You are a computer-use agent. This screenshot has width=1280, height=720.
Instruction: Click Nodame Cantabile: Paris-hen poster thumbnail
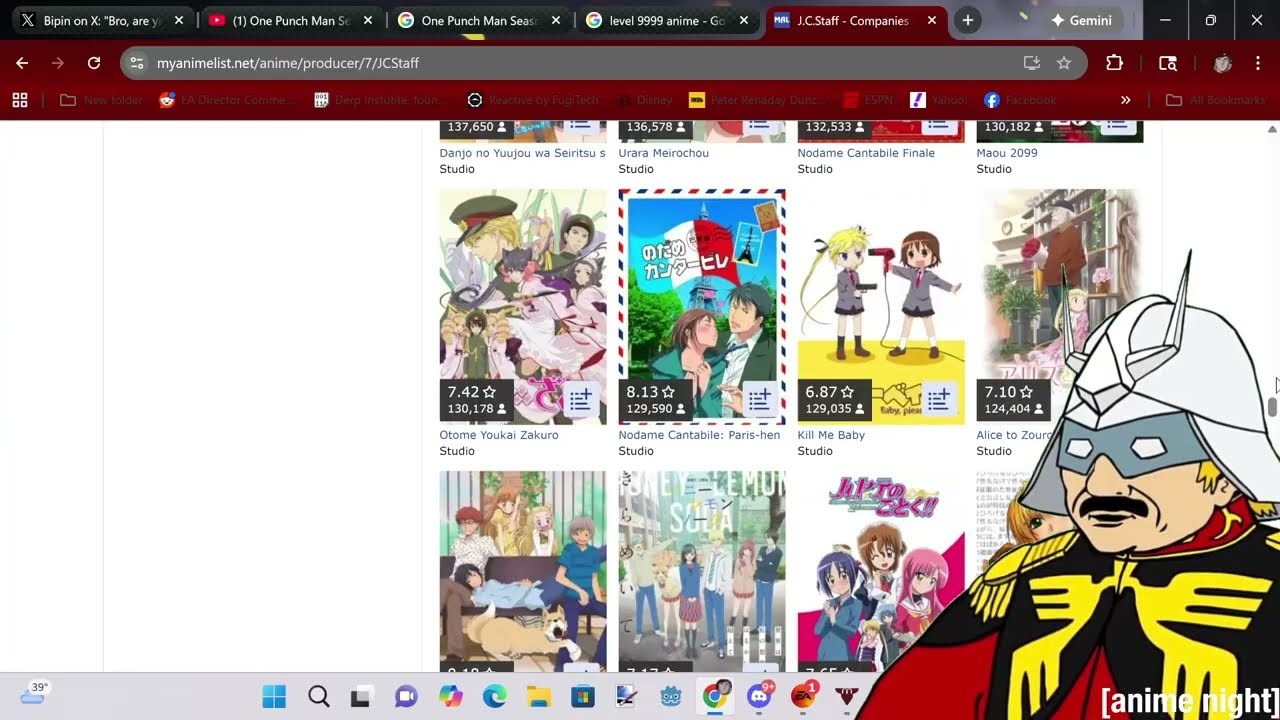pos(702,306)
